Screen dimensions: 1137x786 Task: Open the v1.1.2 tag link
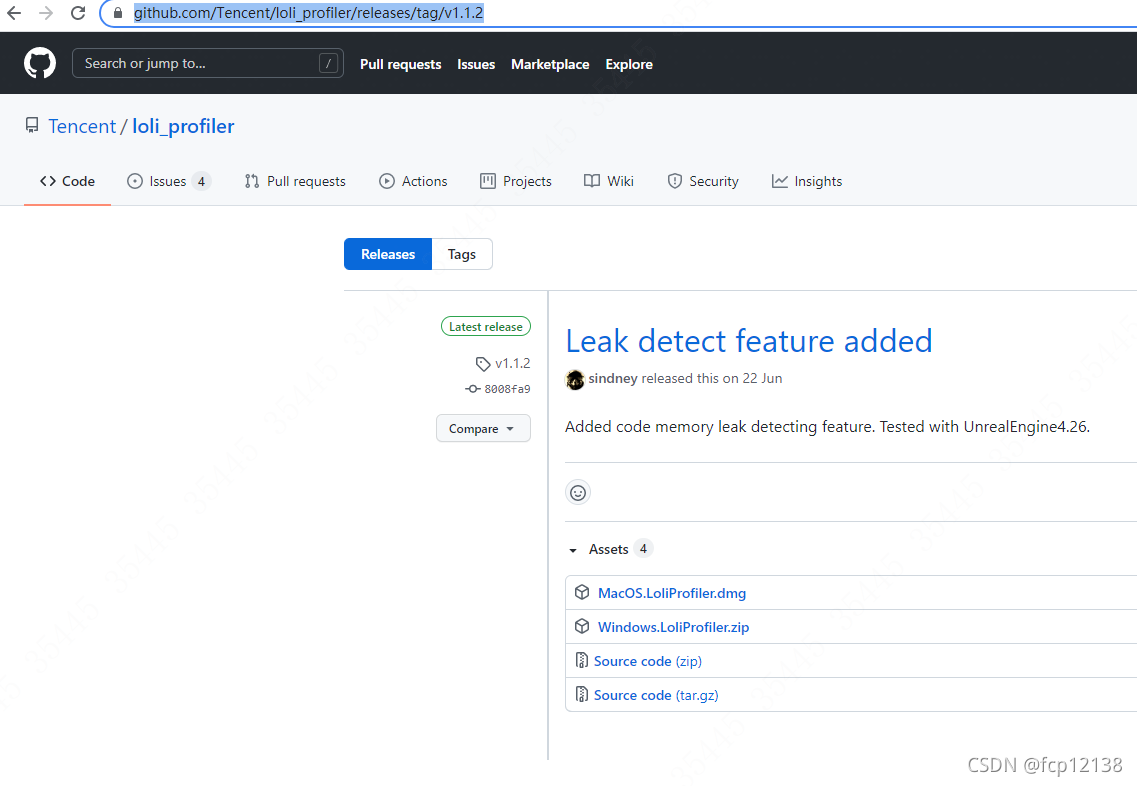tap(513, 363)
